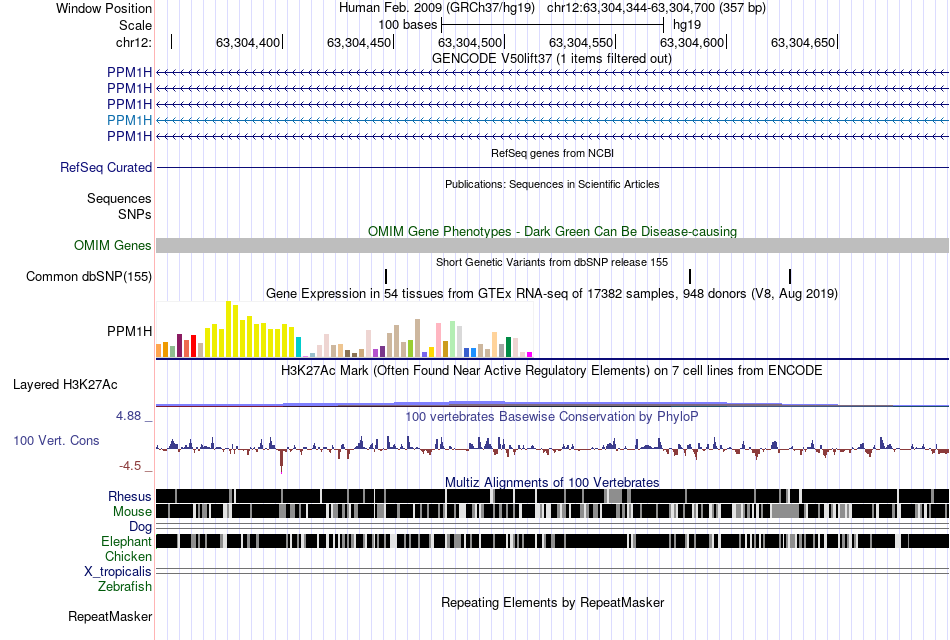This screenshot has width=950, height=640.
Task: Click the Layered H3K27Ac label
Action: click(65, 385)
